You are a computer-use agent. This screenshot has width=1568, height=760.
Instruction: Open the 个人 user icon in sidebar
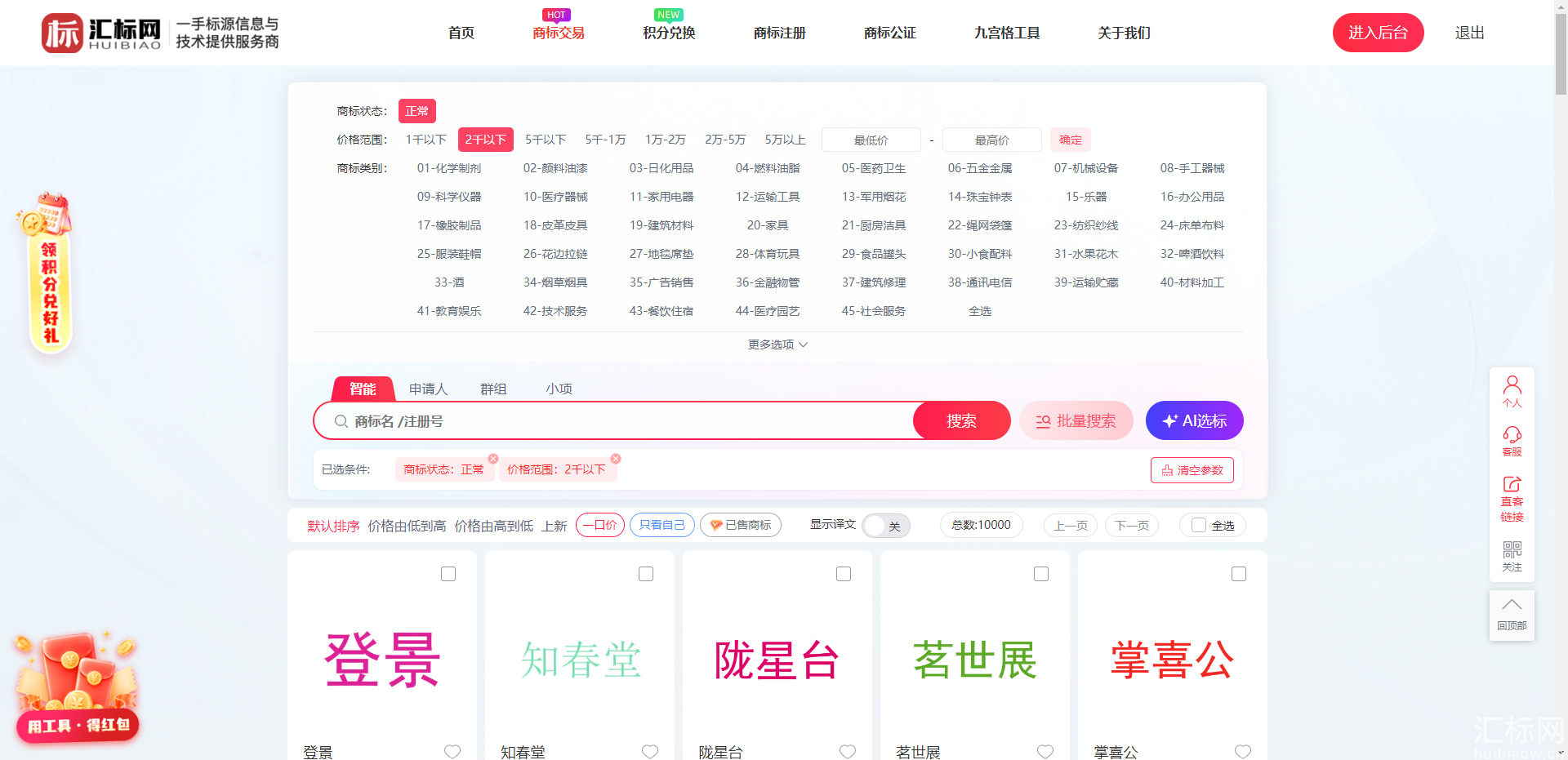pyautogui.click(x=1512, y=391)
